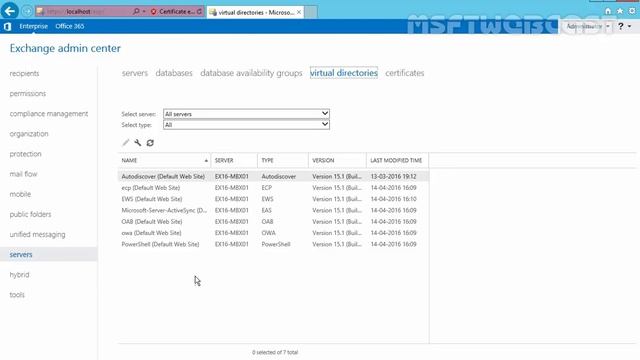Image resolution: width=640 pixels, height=360 pixels.
Task: Open recipients in left navigation
Action: click(x=24, y=73)
